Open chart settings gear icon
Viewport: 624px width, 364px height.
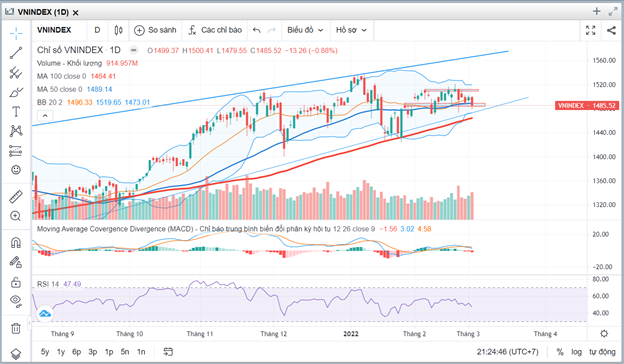pyautogui.click(x=604, y=334)
